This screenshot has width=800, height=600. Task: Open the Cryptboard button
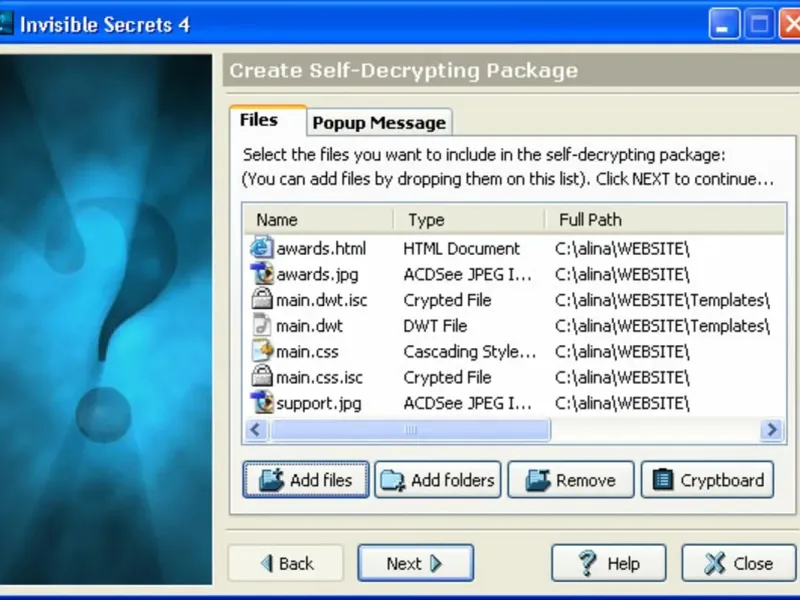[707, 480]
